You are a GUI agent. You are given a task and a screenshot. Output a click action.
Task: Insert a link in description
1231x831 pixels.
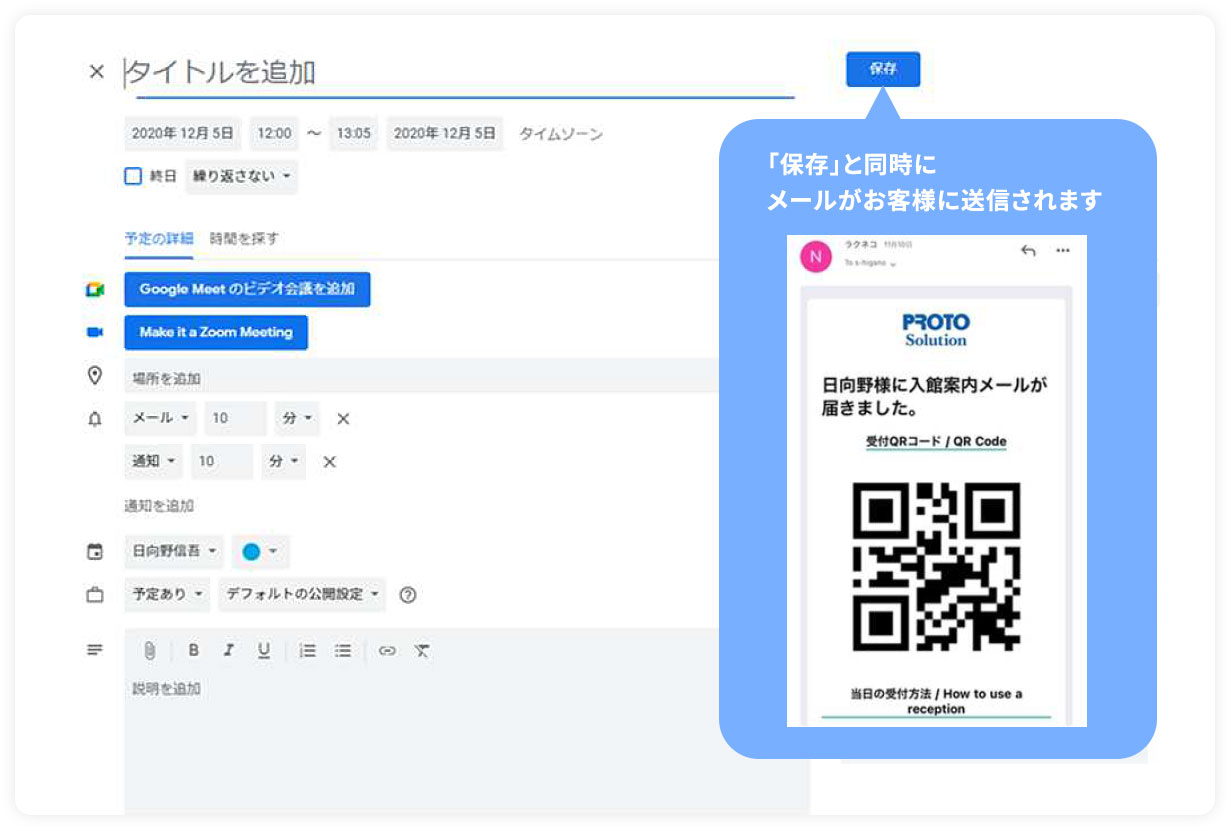[x=387, y=651]
